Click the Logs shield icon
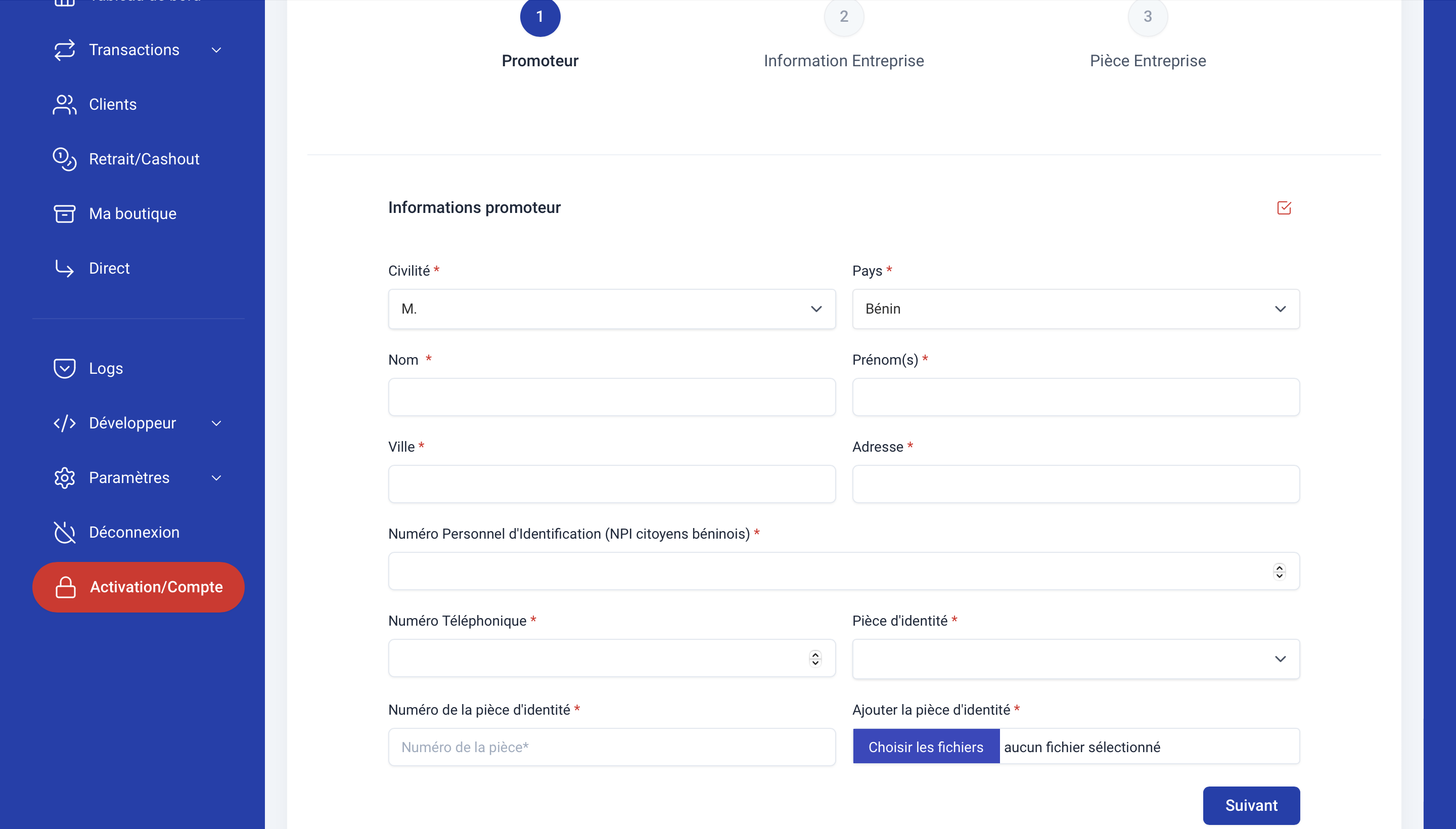1456x829 pixels. coord(64,368)
